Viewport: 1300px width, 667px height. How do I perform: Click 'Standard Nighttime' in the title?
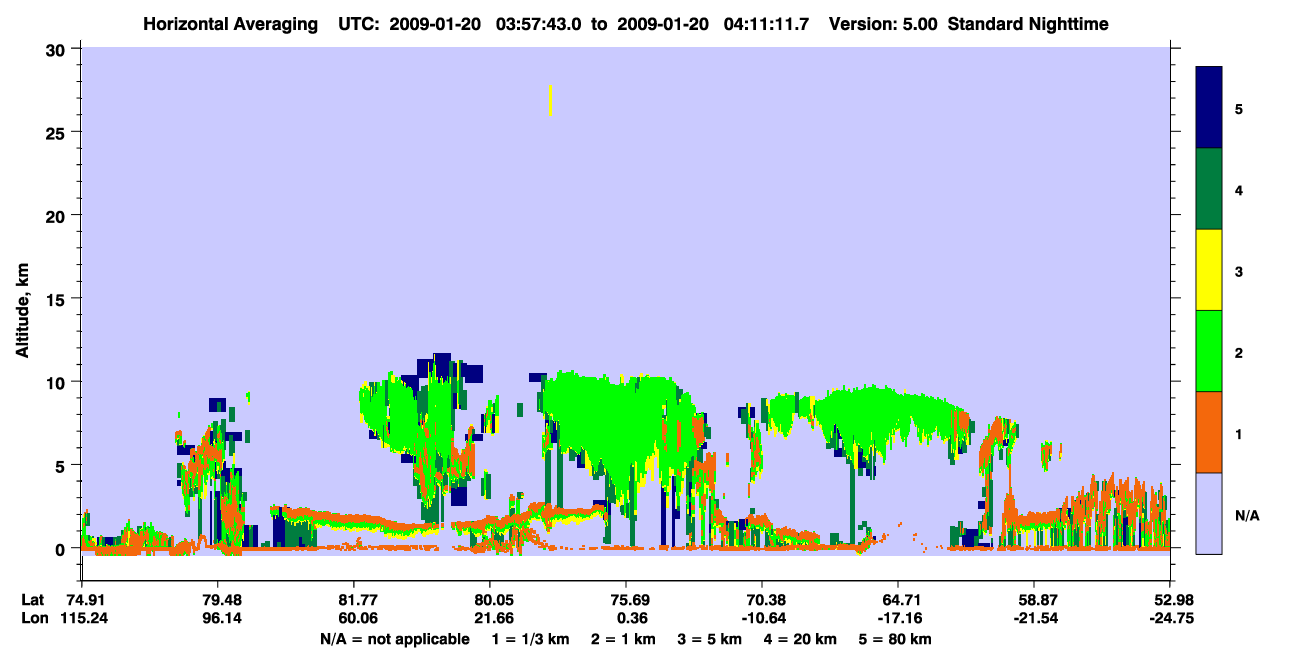pyautogui.click(x=1028, y=23)
